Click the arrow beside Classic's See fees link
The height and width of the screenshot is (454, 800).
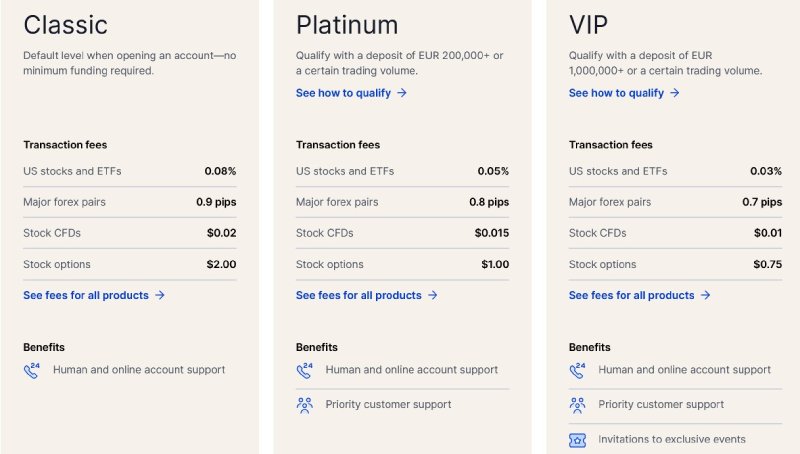tap(160, 296)
